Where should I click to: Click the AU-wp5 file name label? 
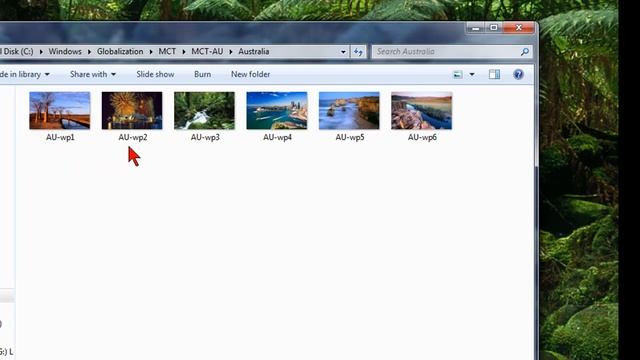350,138
